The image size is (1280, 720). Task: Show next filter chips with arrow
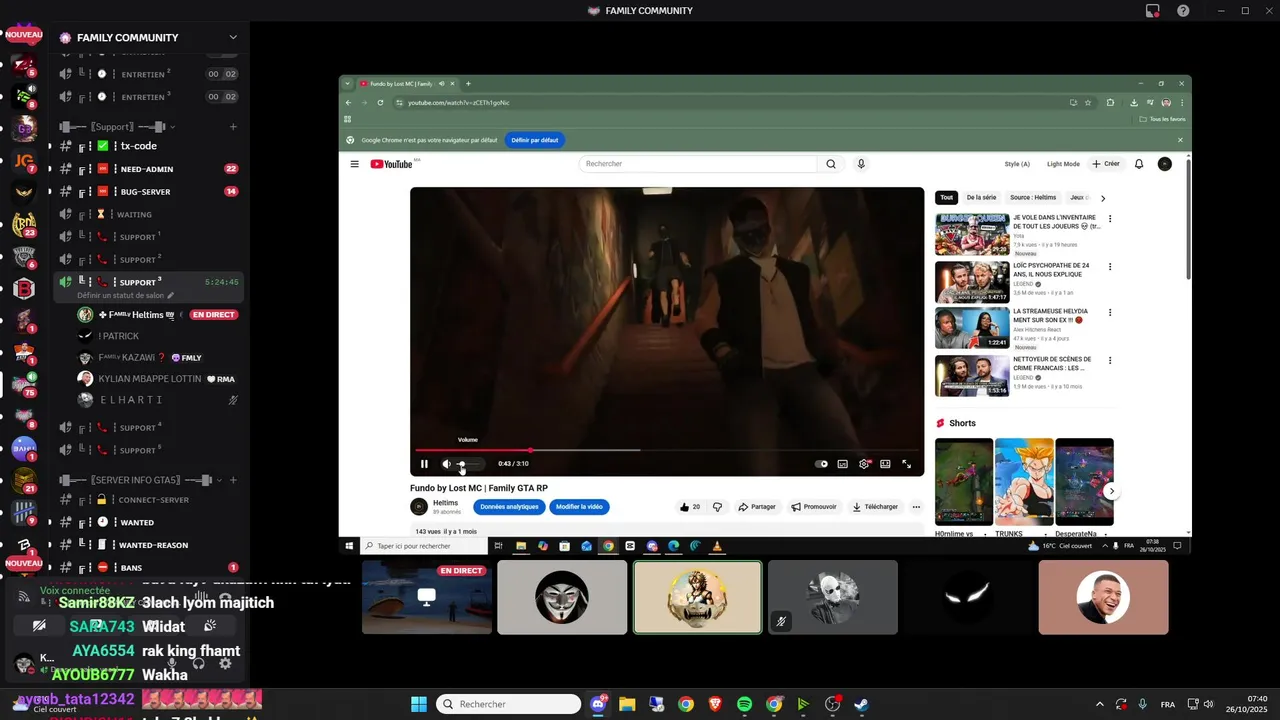point(1103,198)
